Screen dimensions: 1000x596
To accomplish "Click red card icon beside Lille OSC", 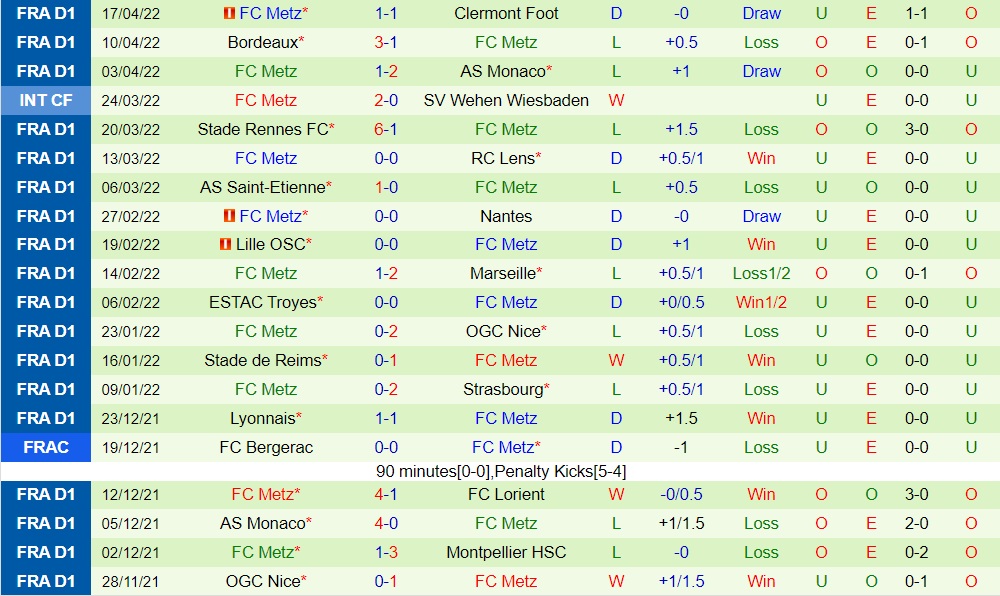I will pyautogui.click(x=227, y=245).
